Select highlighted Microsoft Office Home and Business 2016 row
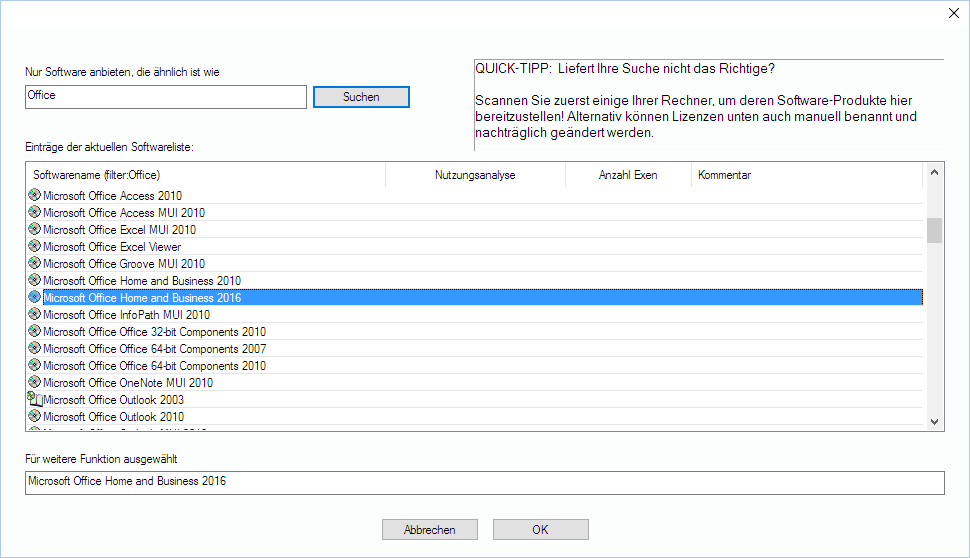The height and width of the screenshot is (558, 970). tap(475, 298)
